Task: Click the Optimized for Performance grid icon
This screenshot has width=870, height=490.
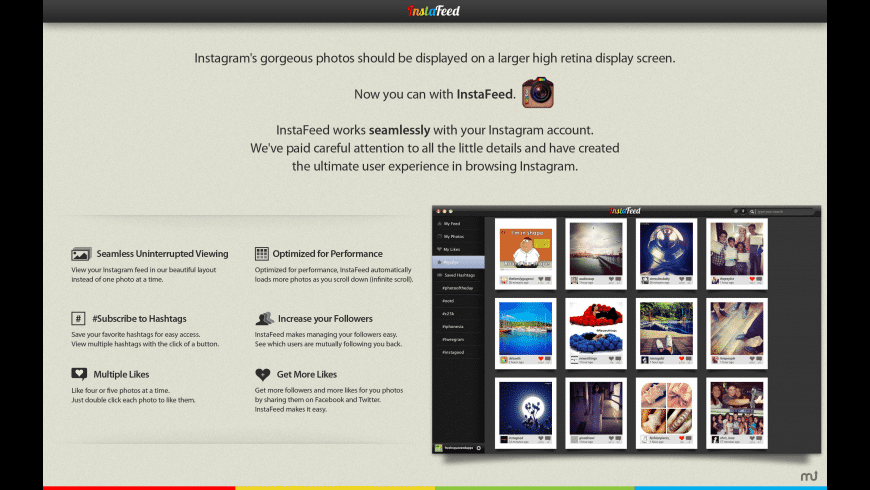Action: (x=261, y=254)
